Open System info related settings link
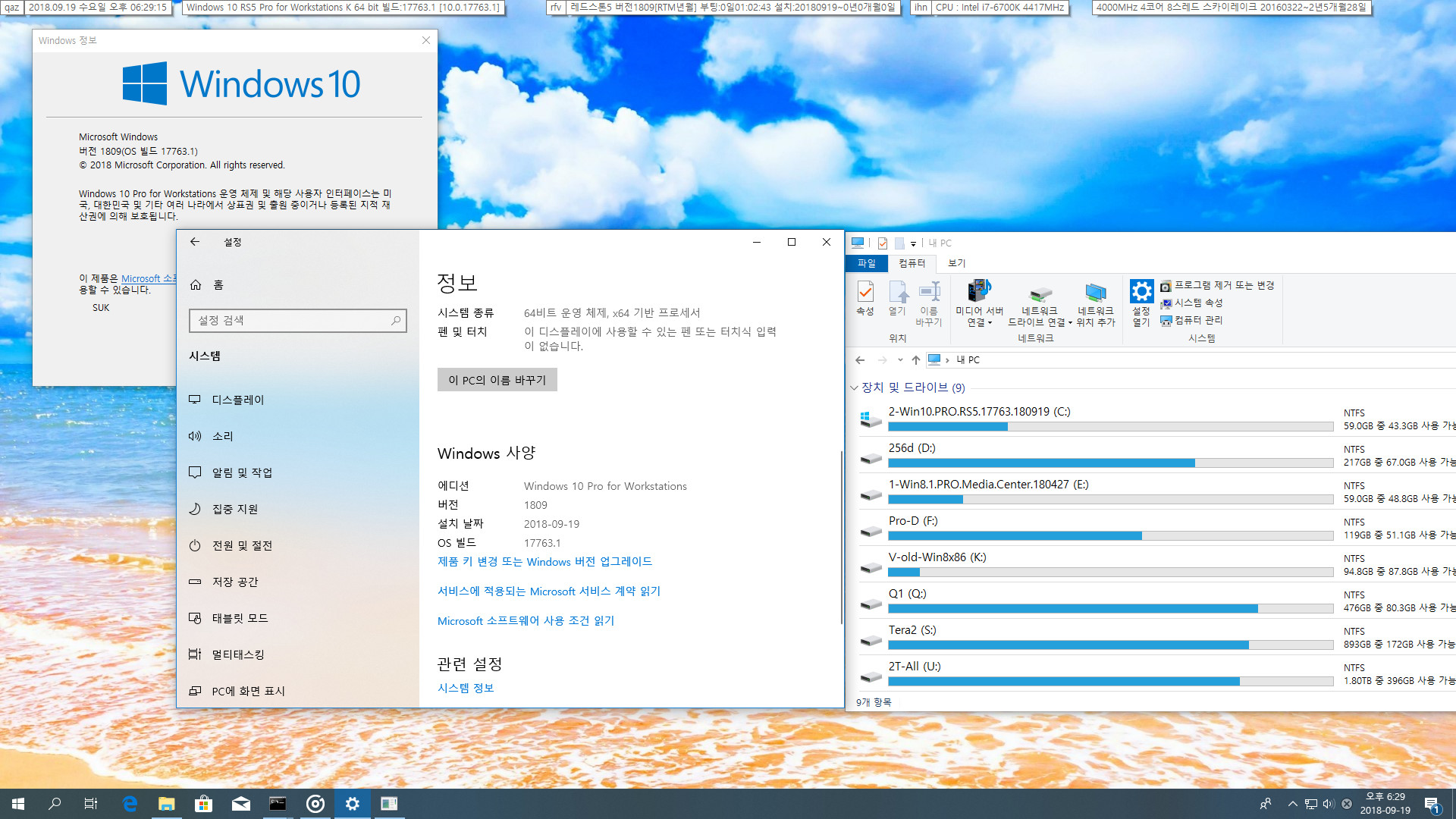Screen dimensions: 1456x819 pyautogui.click(x=466, y=688)
